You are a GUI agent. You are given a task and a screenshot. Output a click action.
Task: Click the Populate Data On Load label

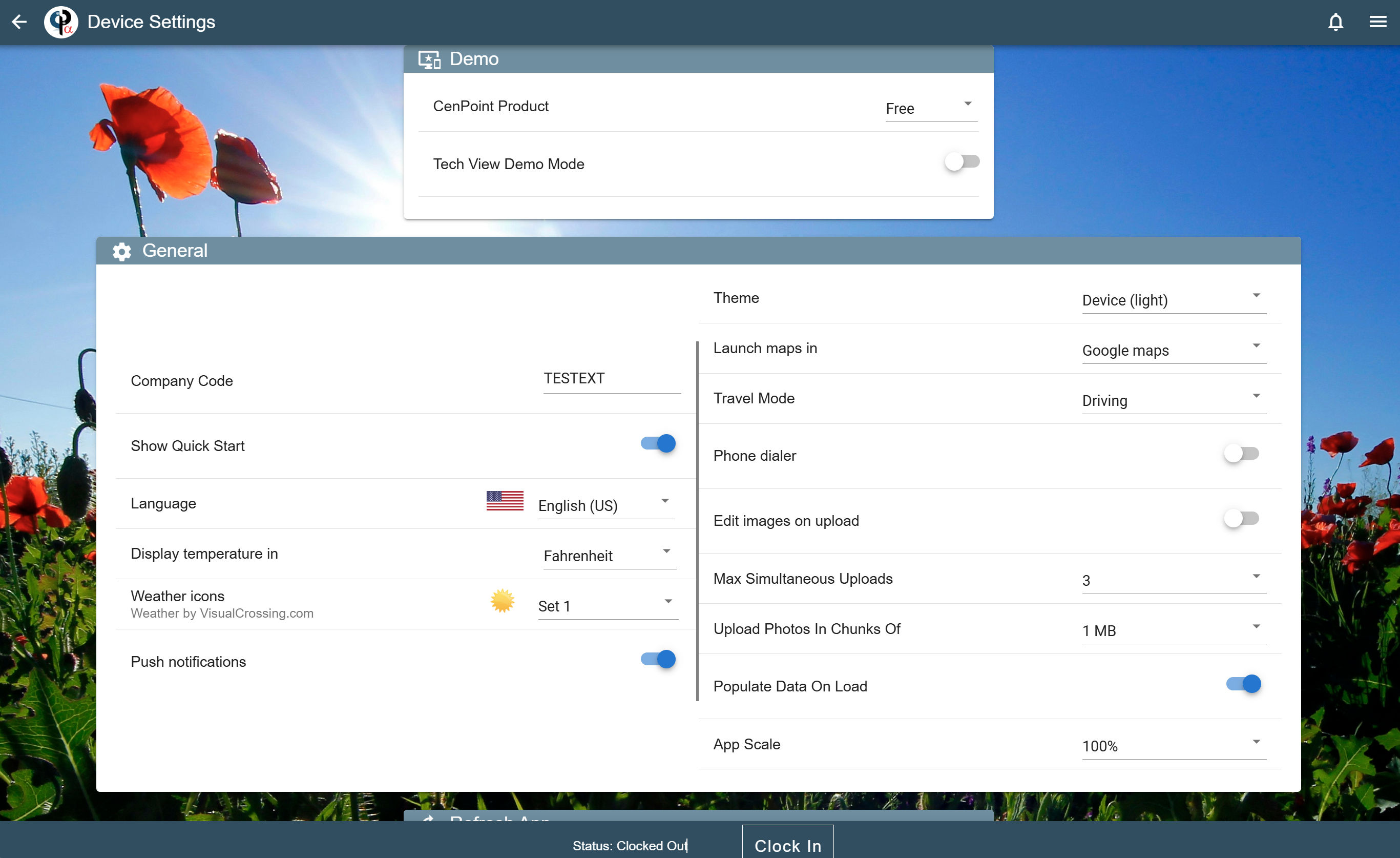[790, 686]
